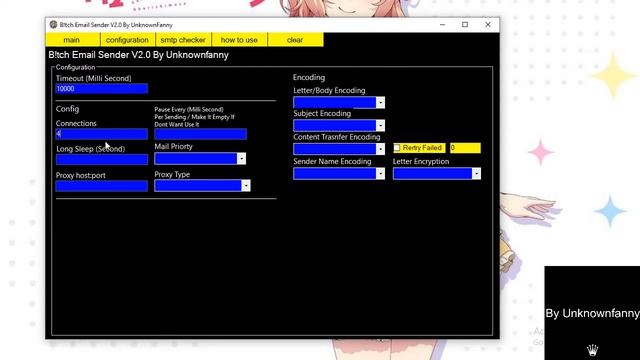The width and height of the screenshot is (640, 360).
Task: Expand the Proxy Type dropdown
Action: coord(246,186)
